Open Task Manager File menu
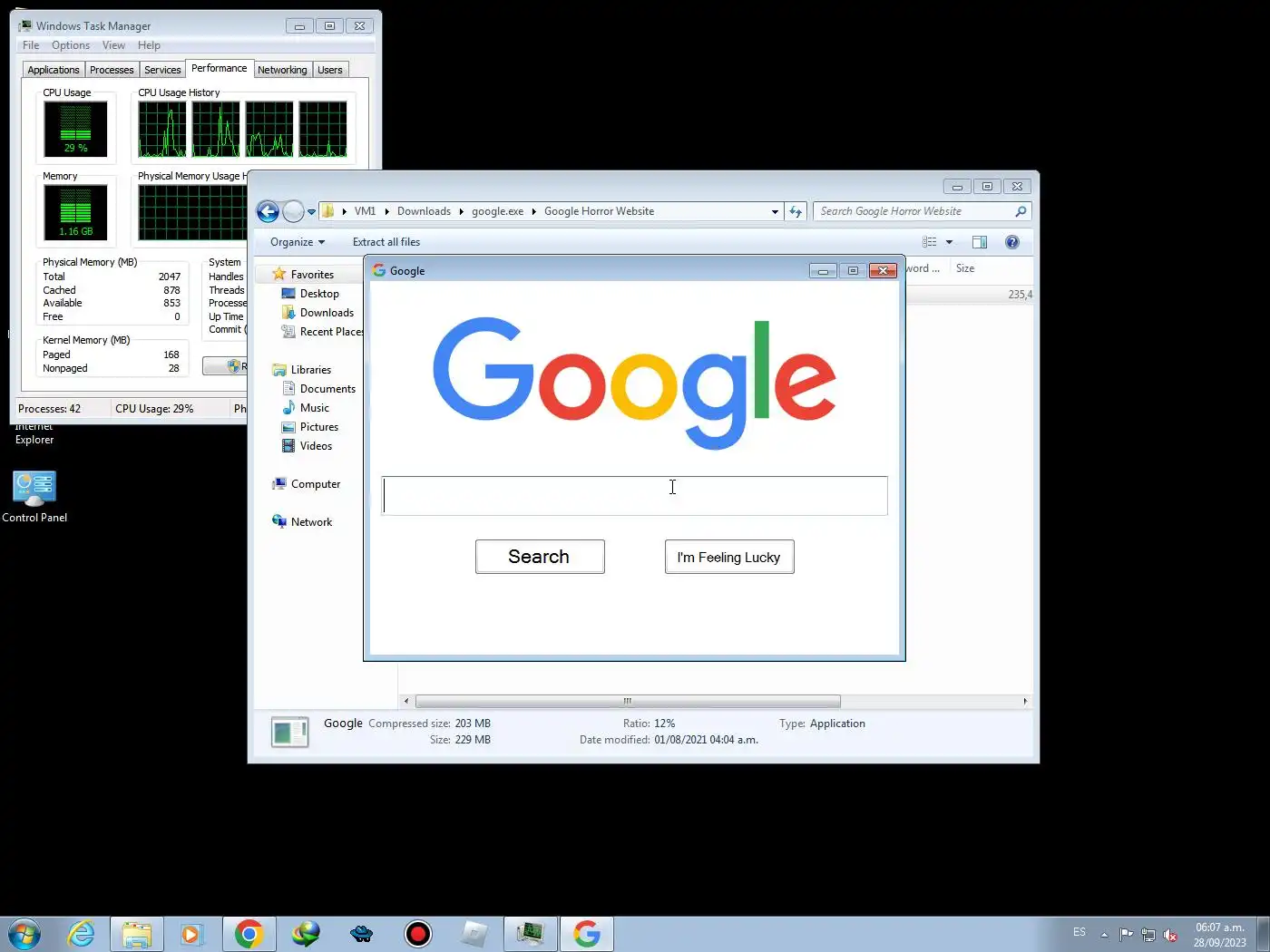The height and width of the screenshot is (952, 1270). 31,45
